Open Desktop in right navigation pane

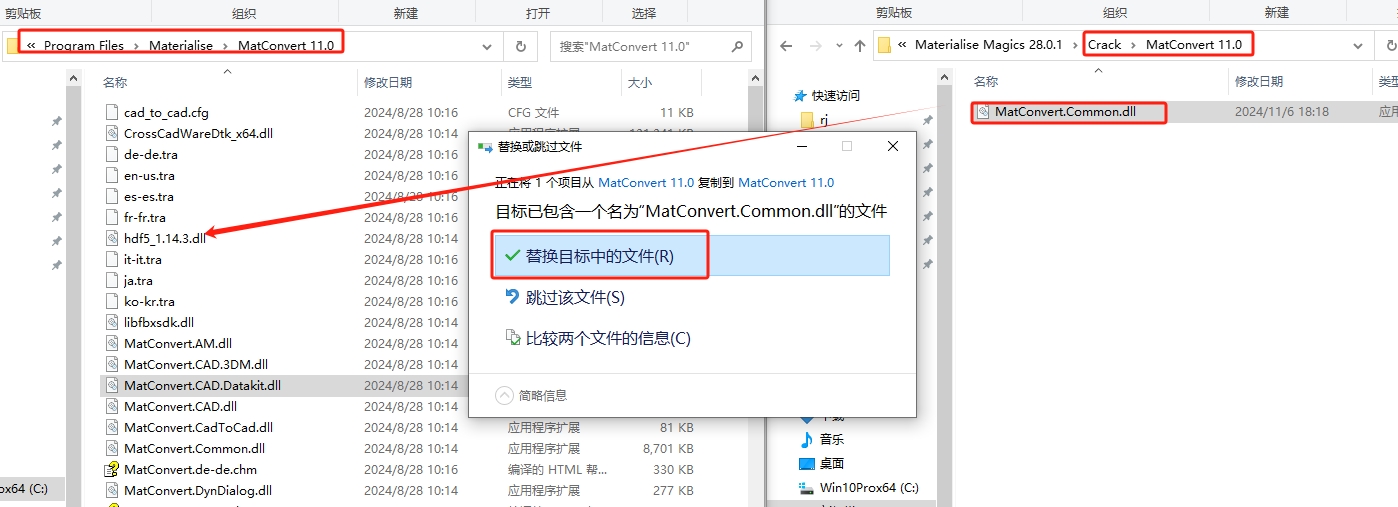(822, 463)
